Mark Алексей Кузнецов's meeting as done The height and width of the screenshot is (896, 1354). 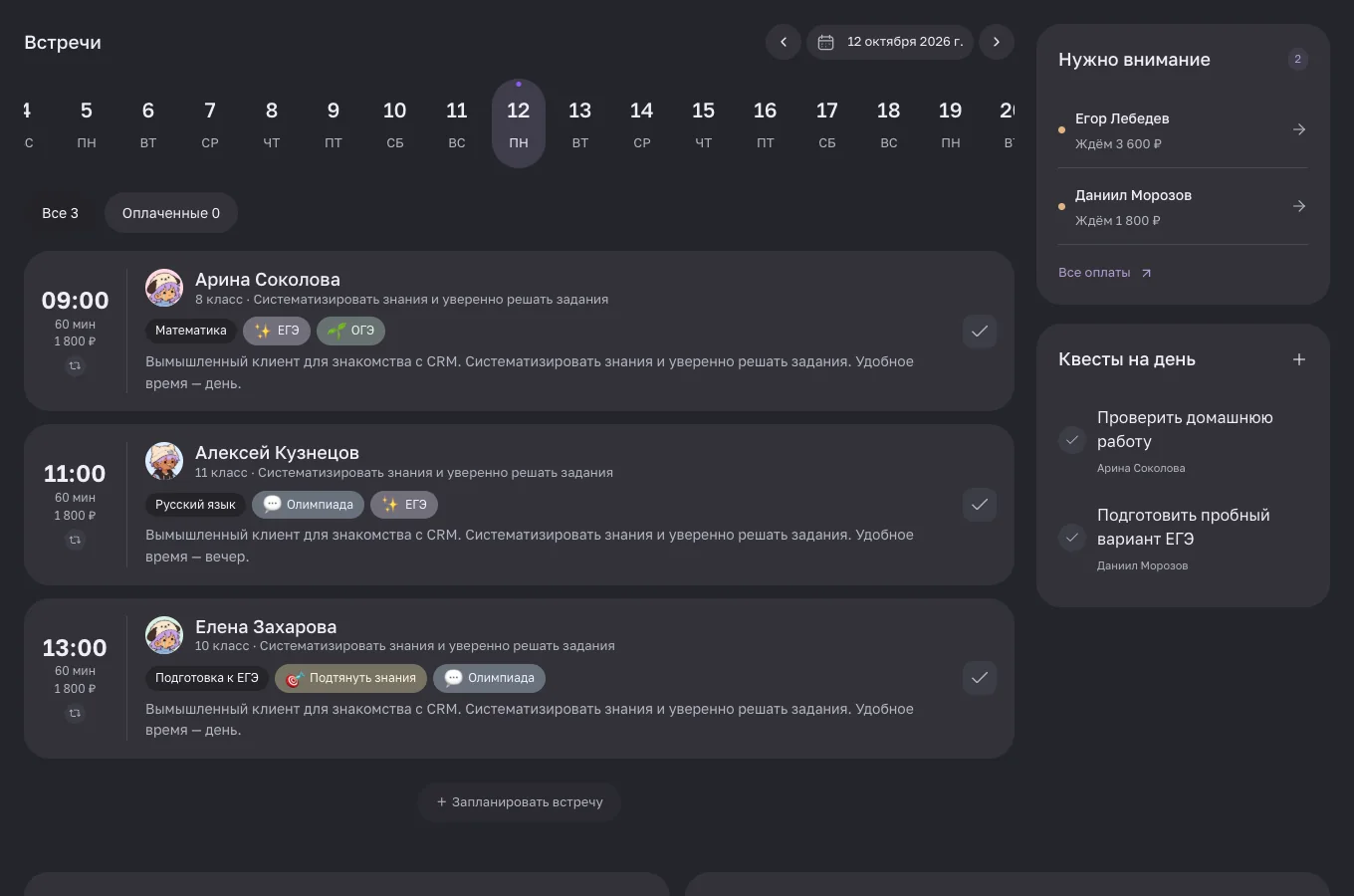[x=980, y=505]
